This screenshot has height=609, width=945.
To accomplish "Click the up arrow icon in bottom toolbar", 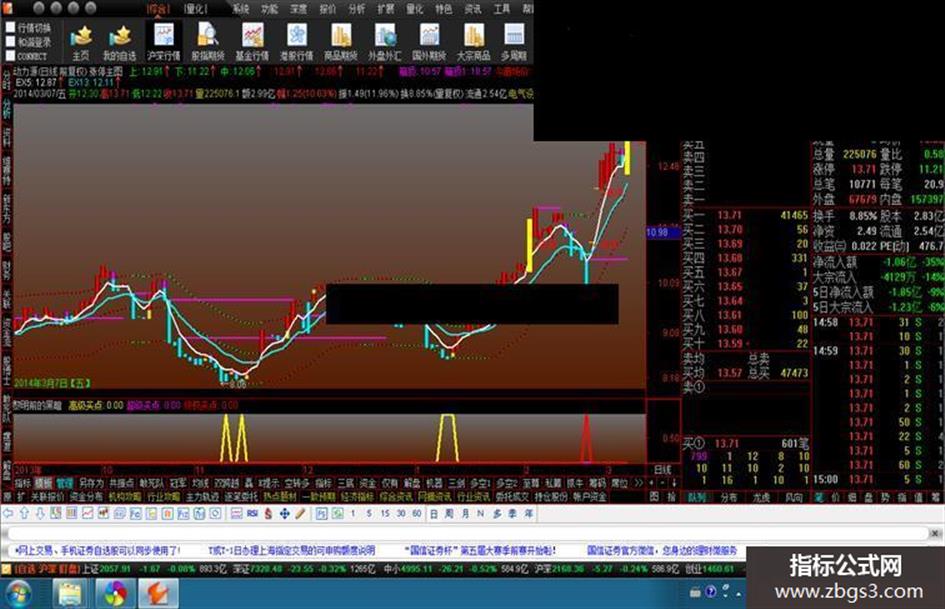I will pos(24,514).
